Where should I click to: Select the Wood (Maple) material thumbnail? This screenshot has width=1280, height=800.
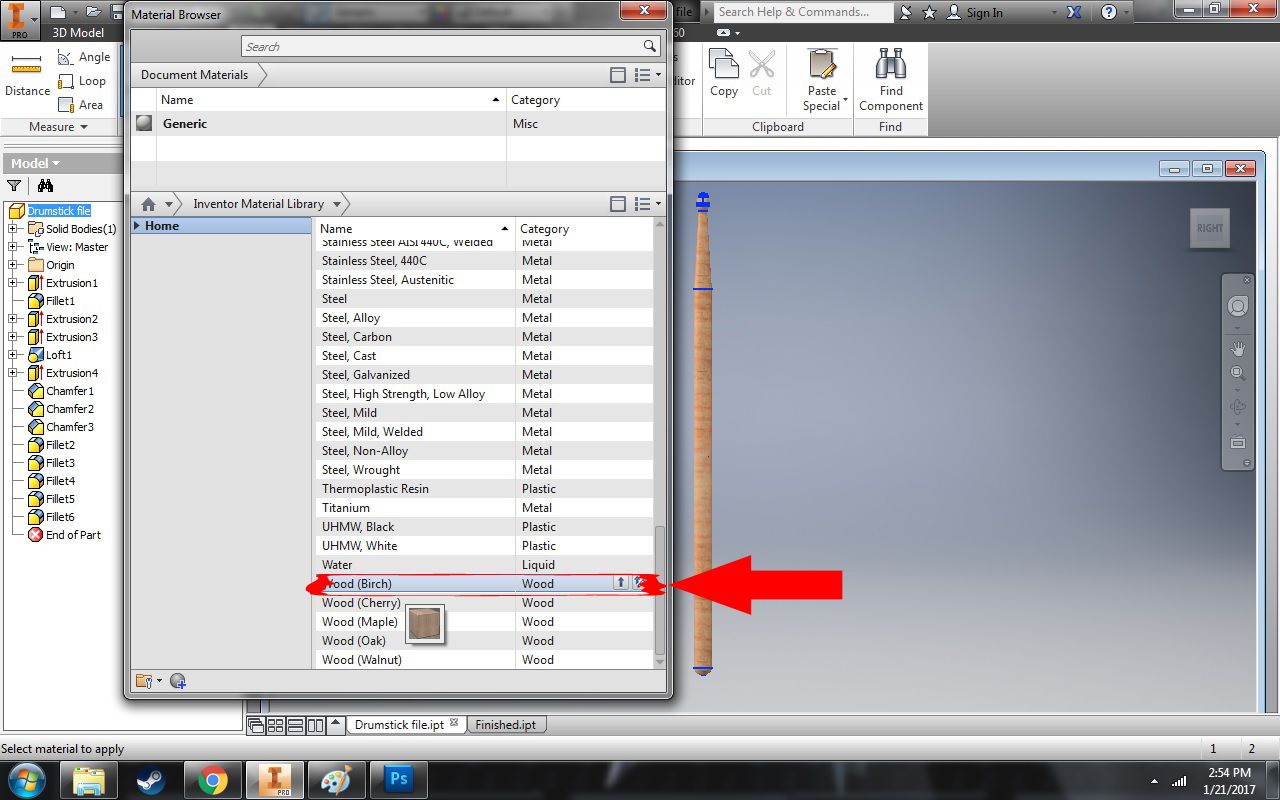pos(424,623)
